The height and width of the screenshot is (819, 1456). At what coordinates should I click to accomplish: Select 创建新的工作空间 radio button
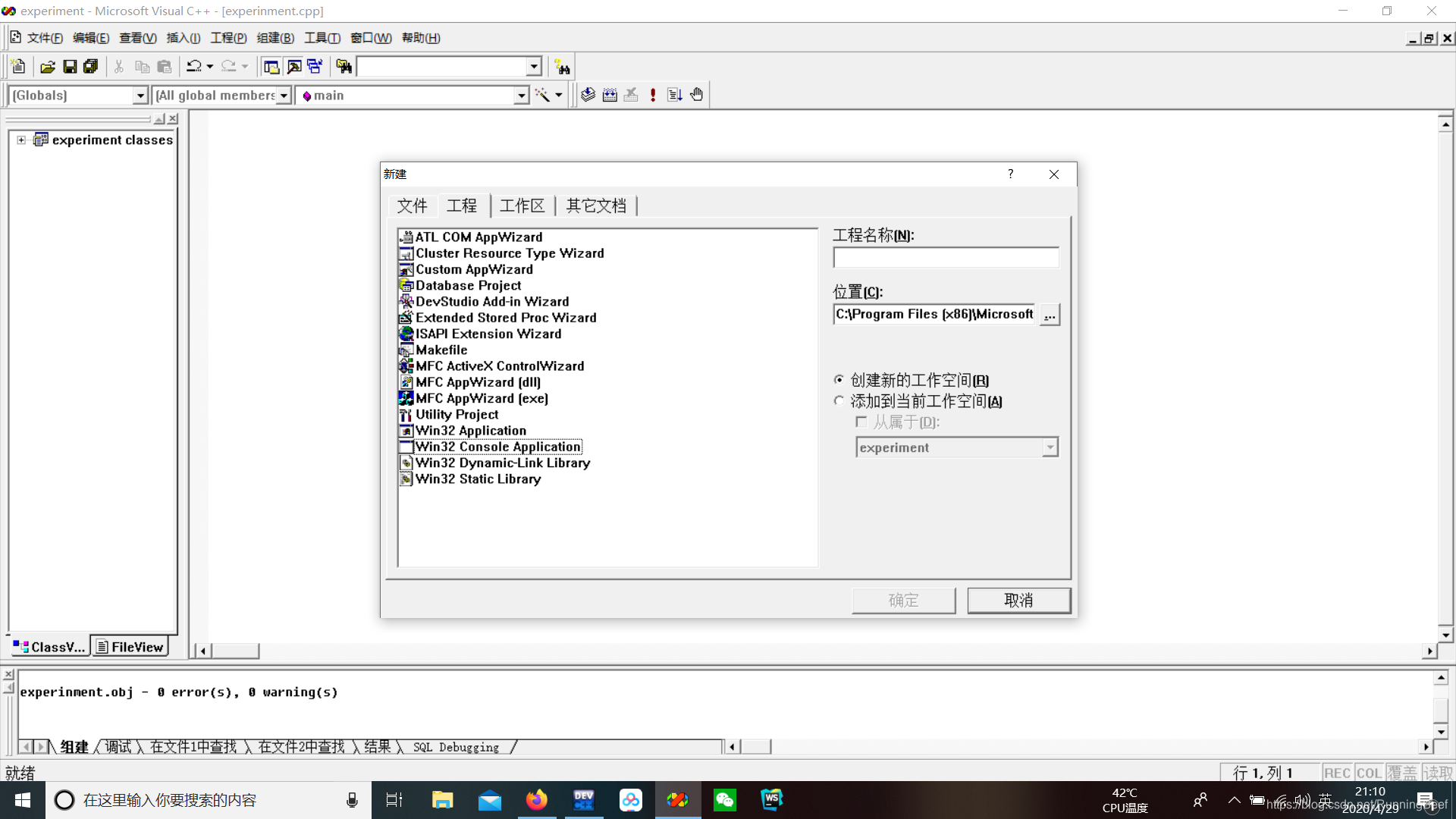[839, 380]
